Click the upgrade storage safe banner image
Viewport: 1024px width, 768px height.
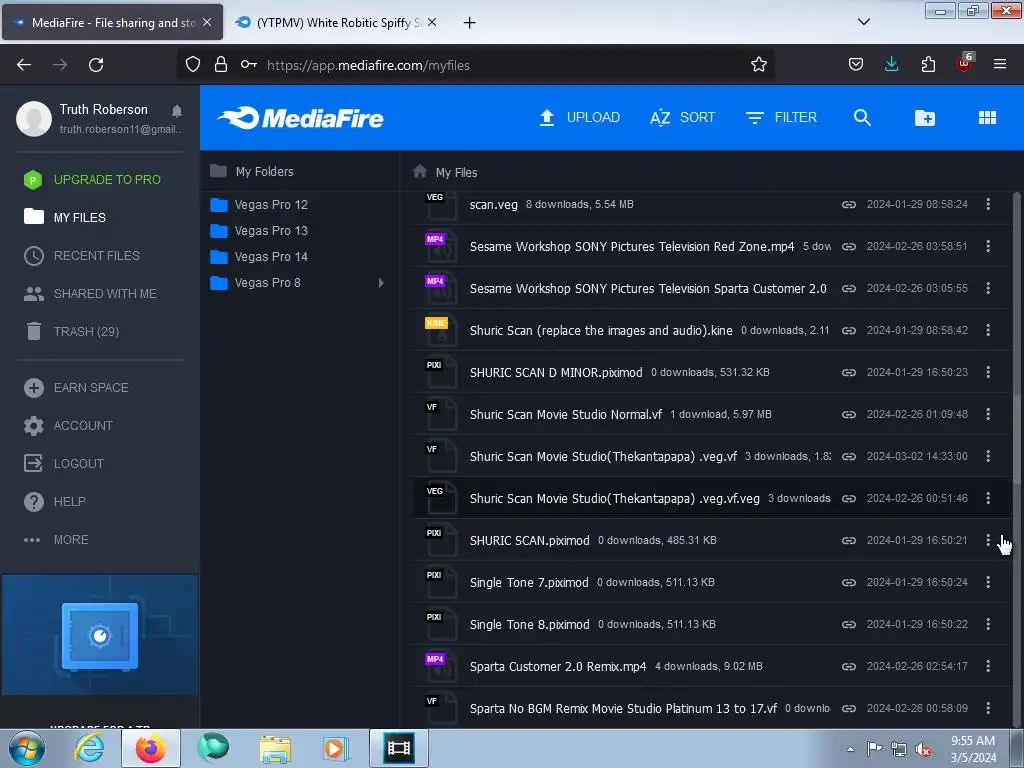click(x=100, y=635)
